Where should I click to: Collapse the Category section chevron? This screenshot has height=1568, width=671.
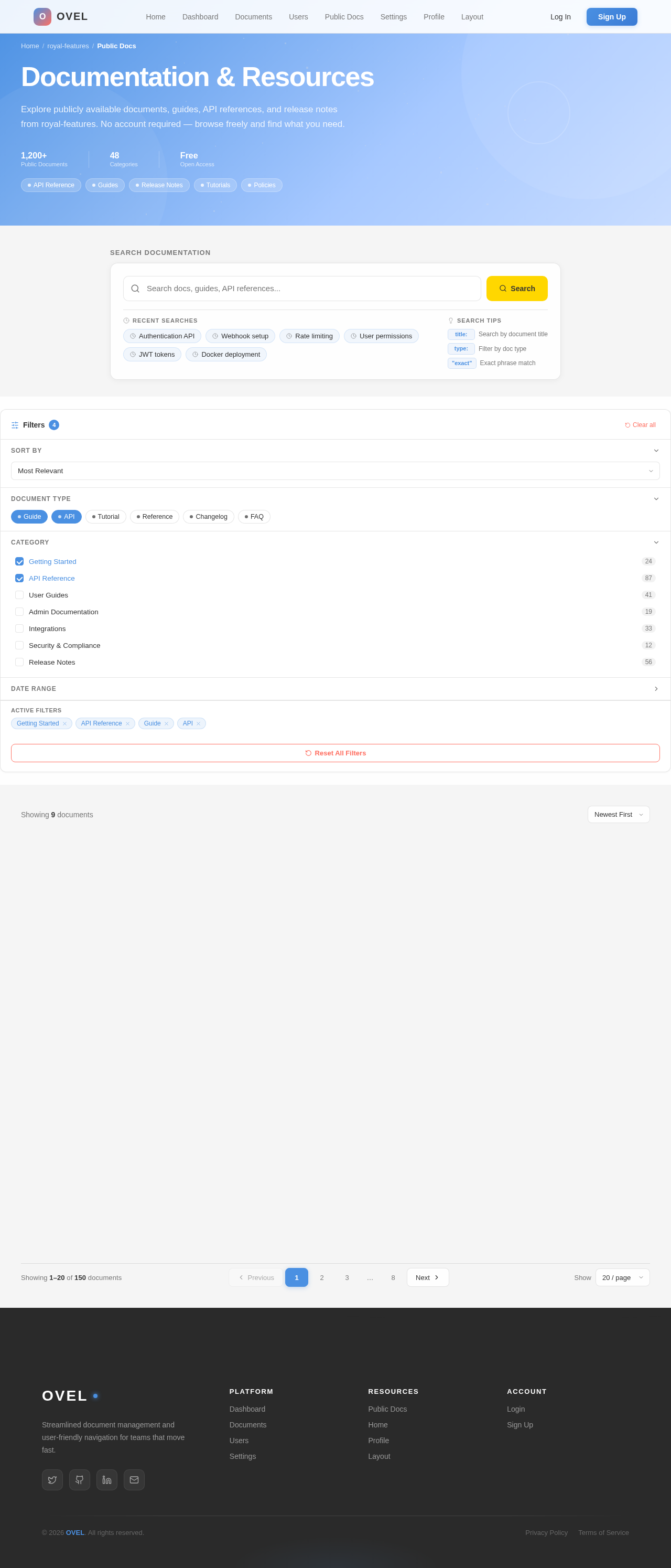point(656,542)
